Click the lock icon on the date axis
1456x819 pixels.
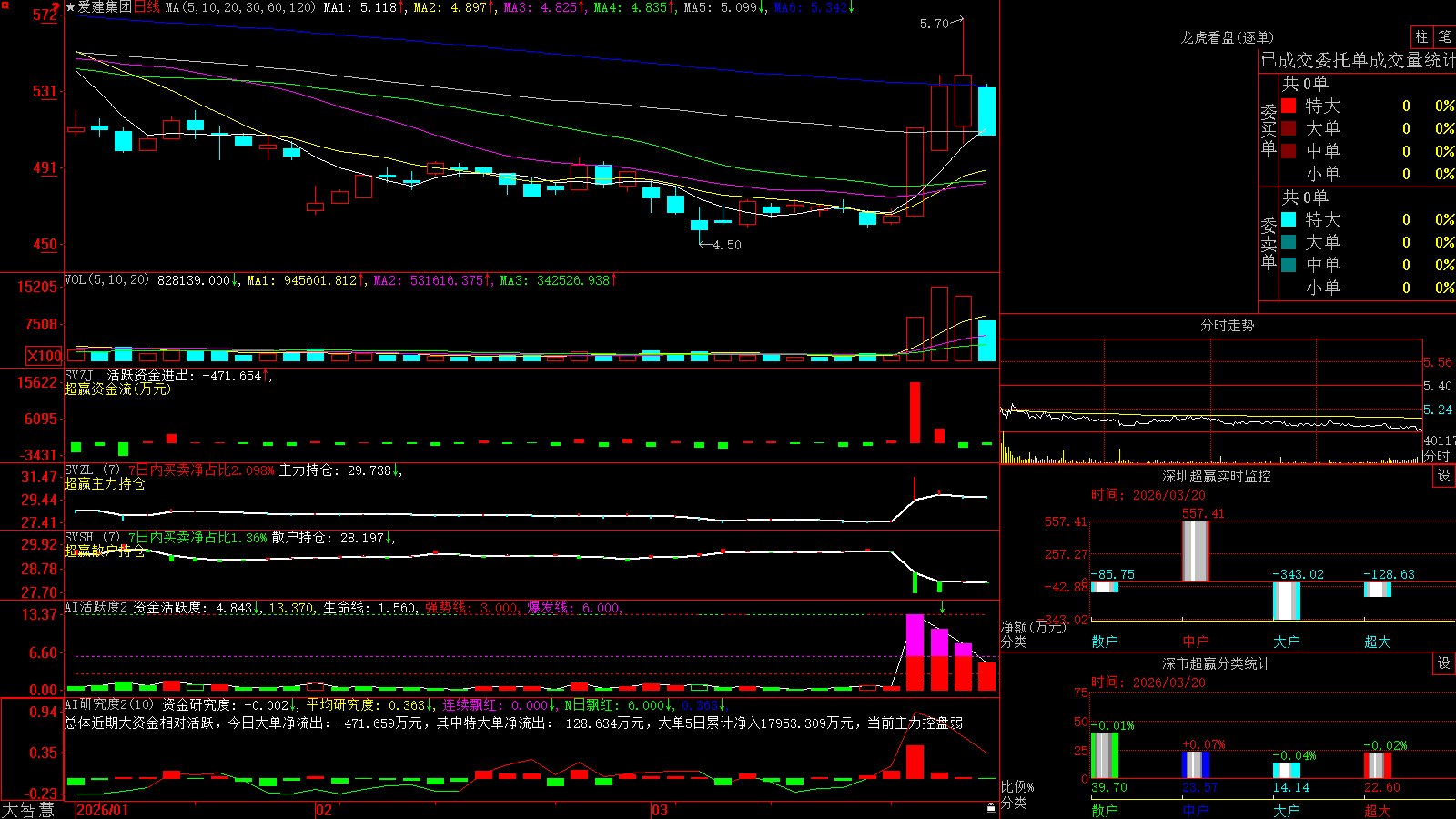coord(991,807)
